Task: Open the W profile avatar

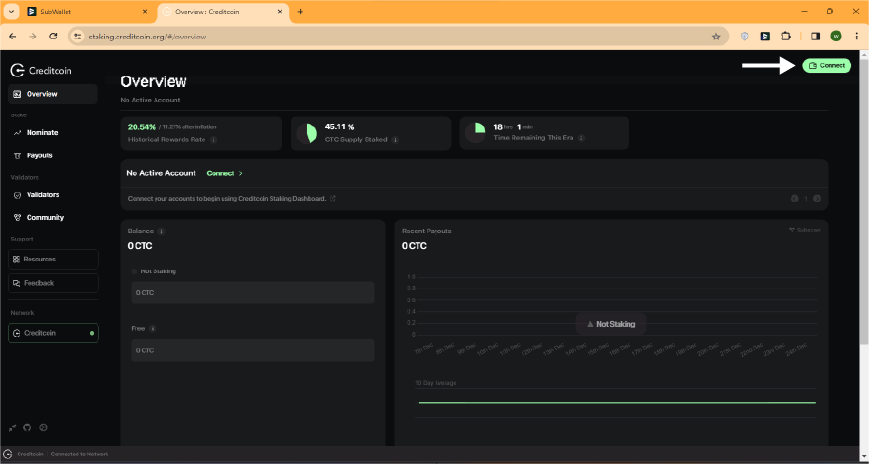Action: point(836,36)
